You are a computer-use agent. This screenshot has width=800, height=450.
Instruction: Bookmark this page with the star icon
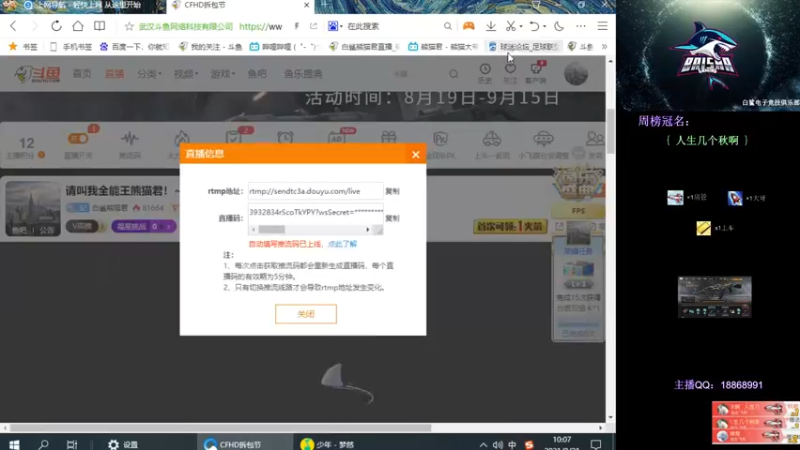(x=129, y=26)
